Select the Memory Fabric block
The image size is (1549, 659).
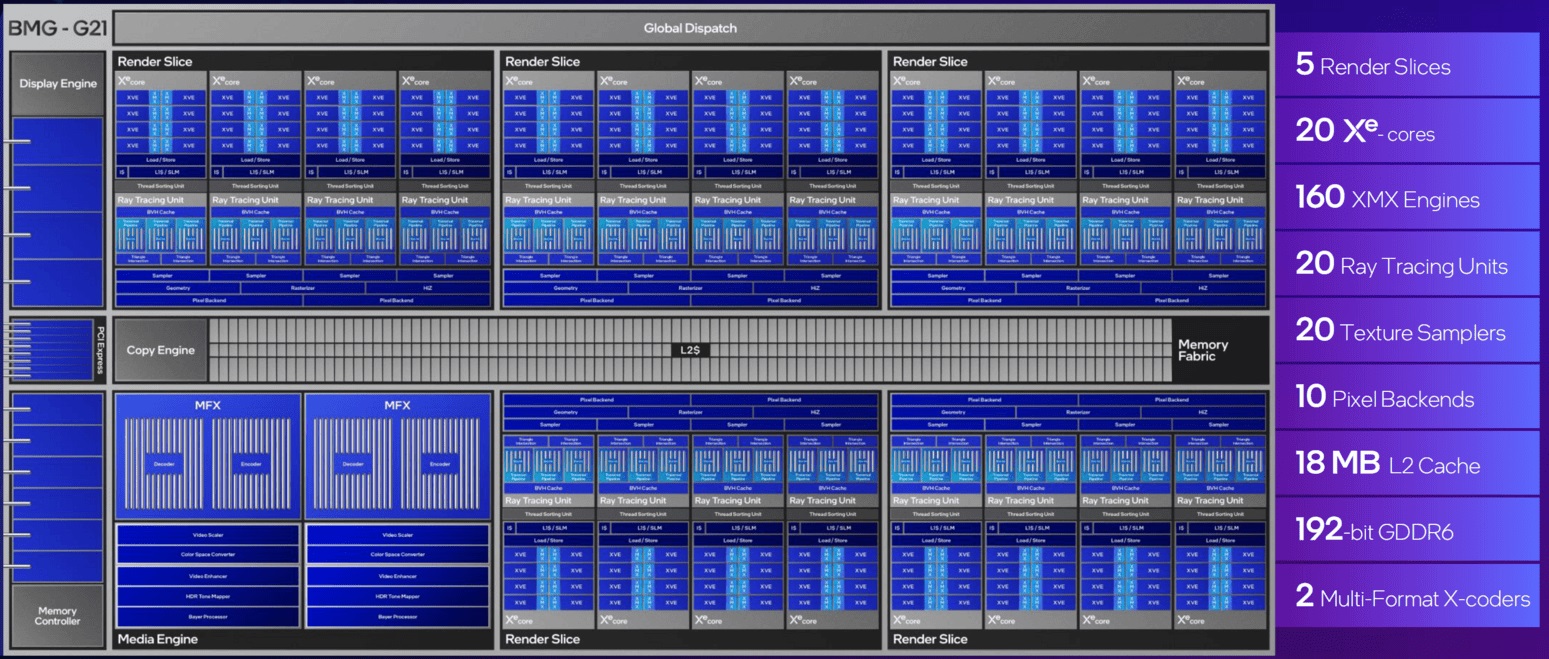(1202, 350)
